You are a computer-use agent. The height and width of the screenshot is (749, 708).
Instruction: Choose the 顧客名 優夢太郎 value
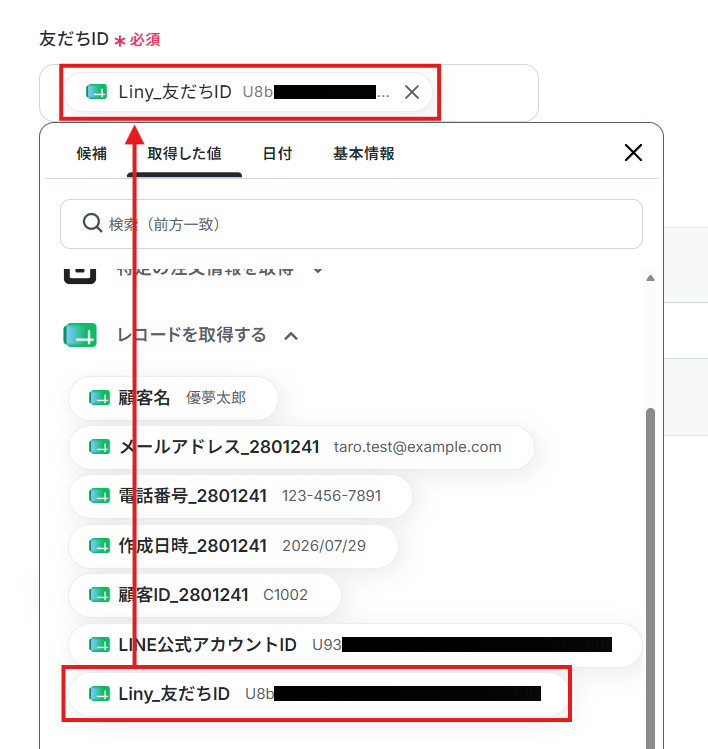coord(173,398)
